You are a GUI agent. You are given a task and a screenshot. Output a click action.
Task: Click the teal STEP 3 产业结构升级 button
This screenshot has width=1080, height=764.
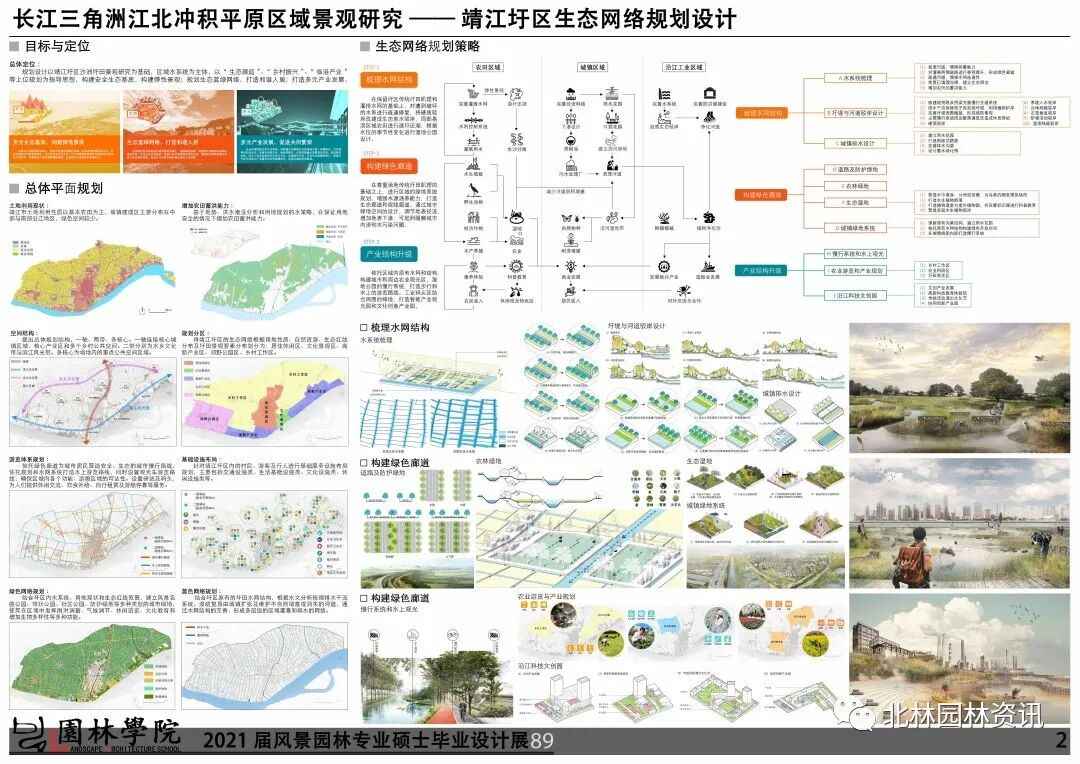coord(389,254)
